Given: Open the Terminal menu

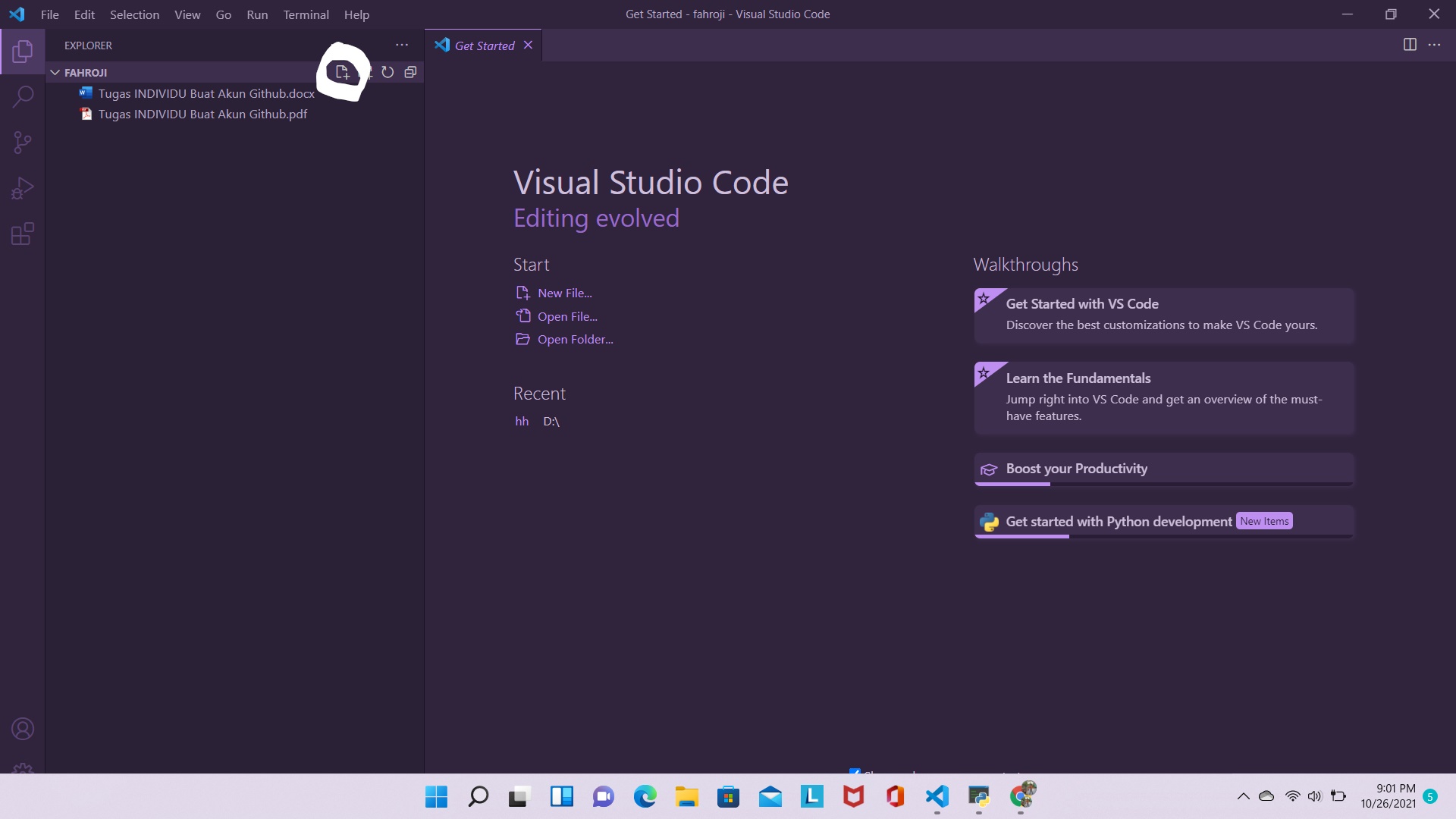Looking at the screenshot, I should 306,14.
